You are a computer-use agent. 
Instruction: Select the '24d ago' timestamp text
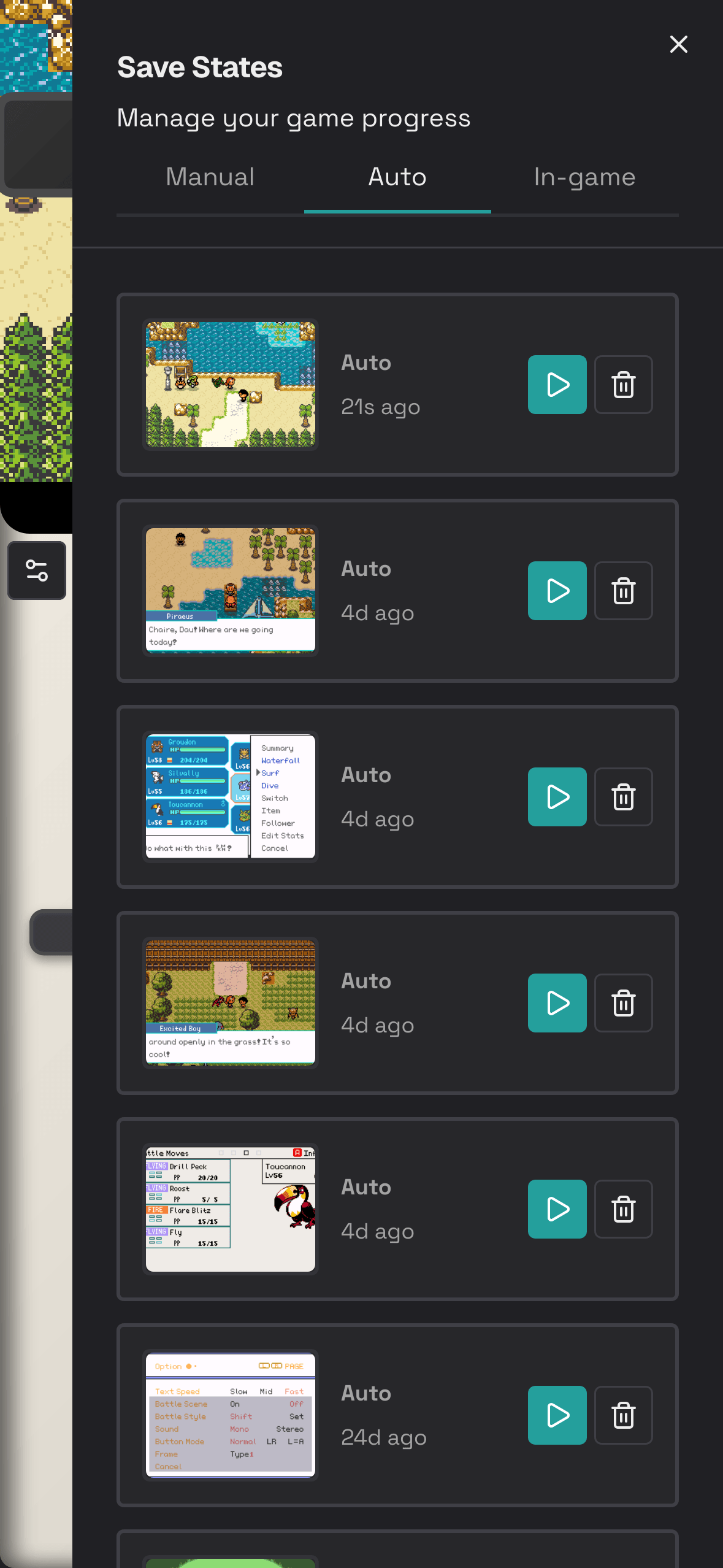(383, 1437)
